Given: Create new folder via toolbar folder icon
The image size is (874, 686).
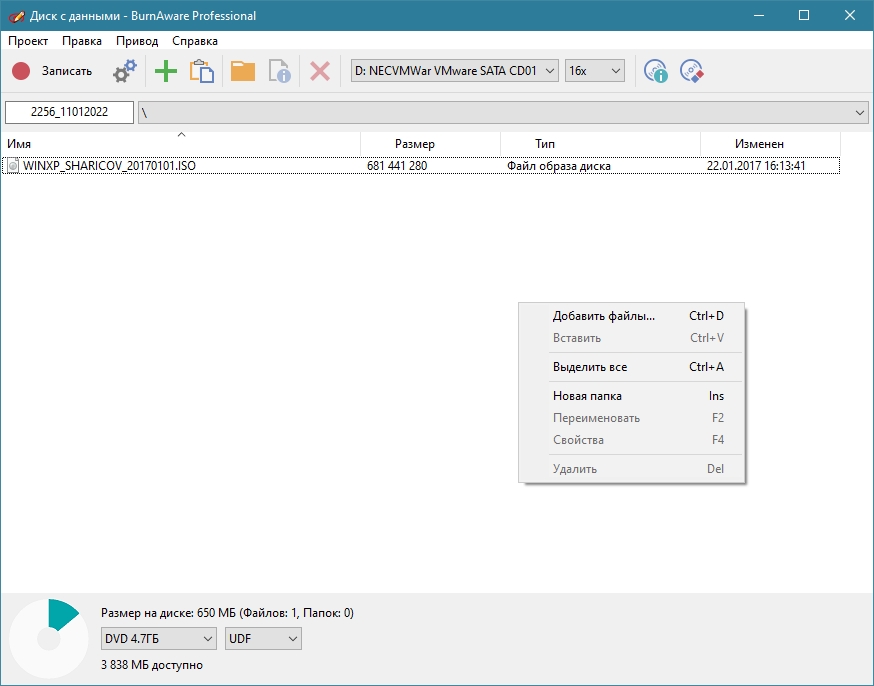Looking at the screenshot, I should [243, 71].
